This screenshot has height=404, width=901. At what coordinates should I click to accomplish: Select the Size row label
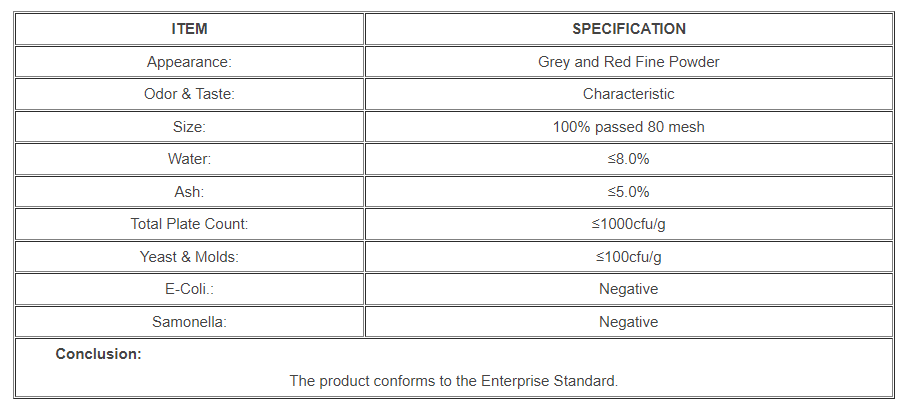click(189, 127)
